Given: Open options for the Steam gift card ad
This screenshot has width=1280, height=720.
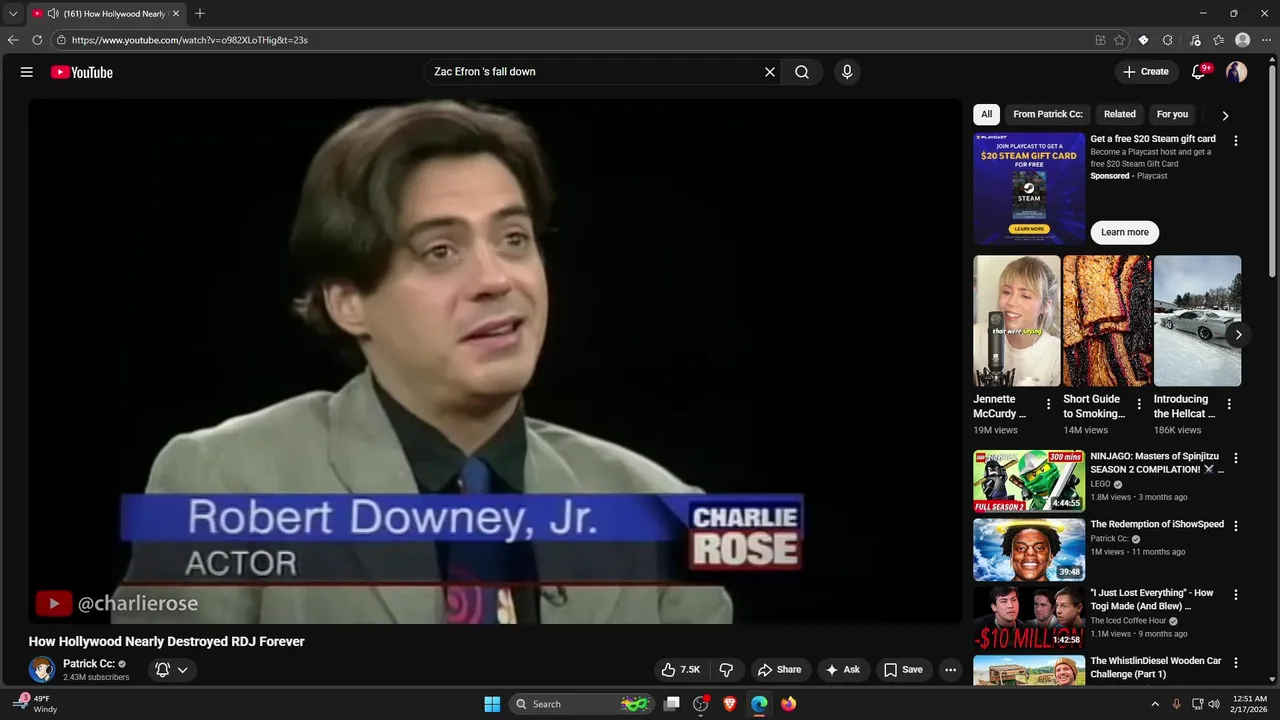Looking at the screenshot, I should click(x=1236, y=141).
